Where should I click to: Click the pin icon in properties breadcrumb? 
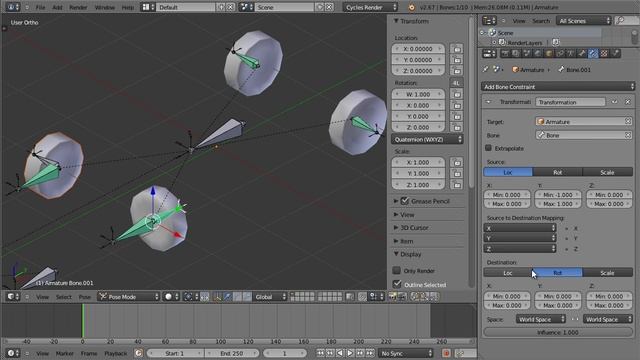[486, 70]
